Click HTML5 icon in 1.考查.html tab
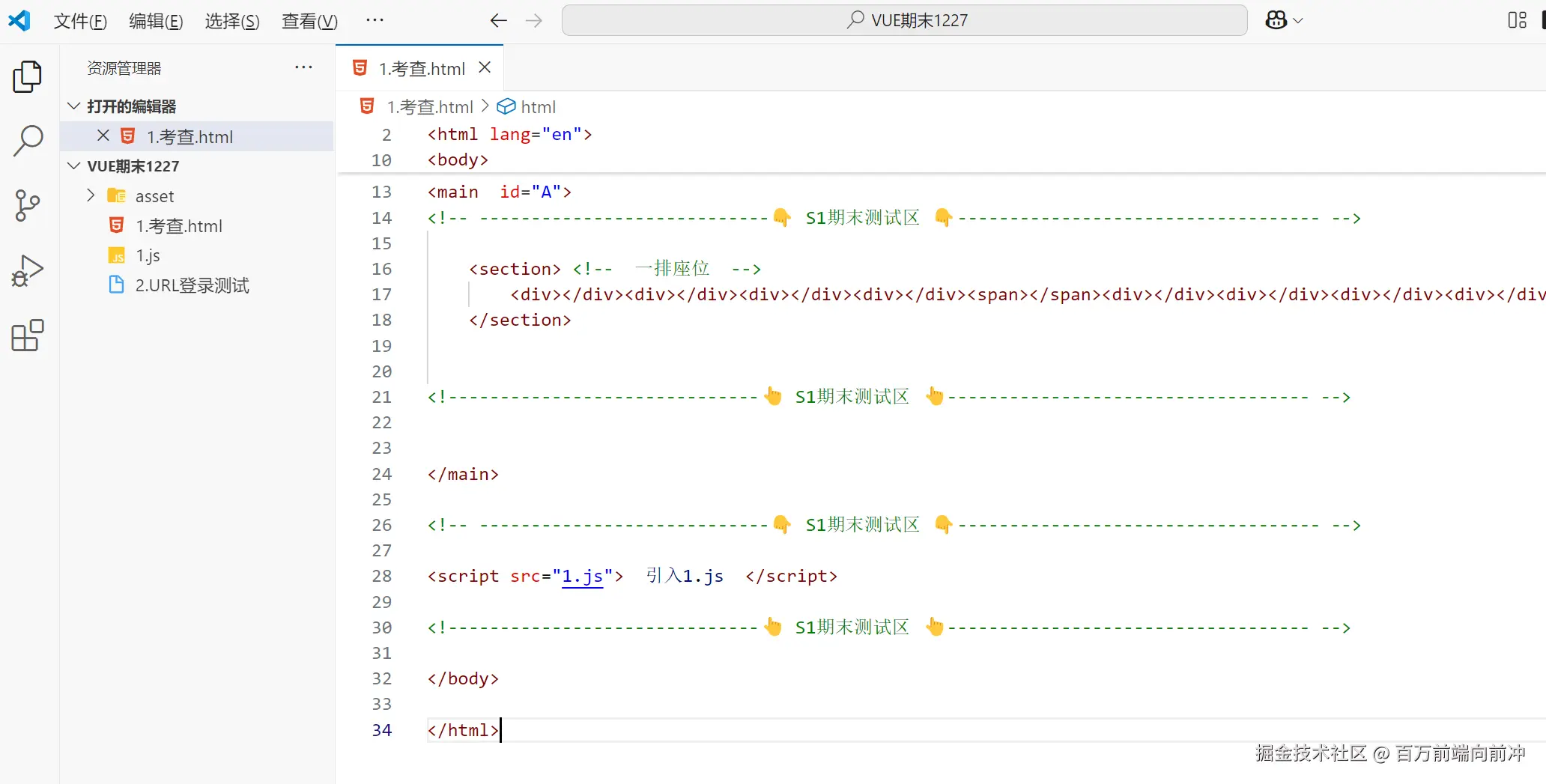Viewport: 1546px width, 784px height. coord(360,68)
